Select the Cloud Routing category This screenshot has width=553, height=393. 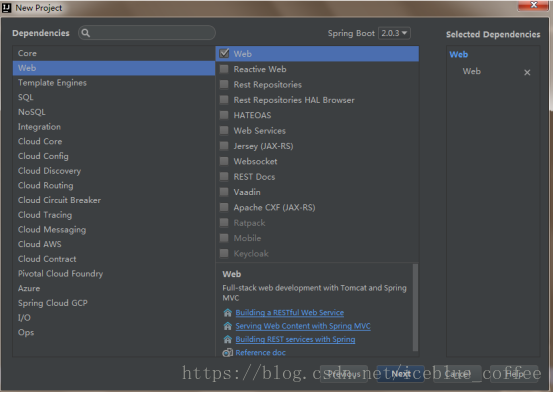pyautogui.click(x=114, y=186)
